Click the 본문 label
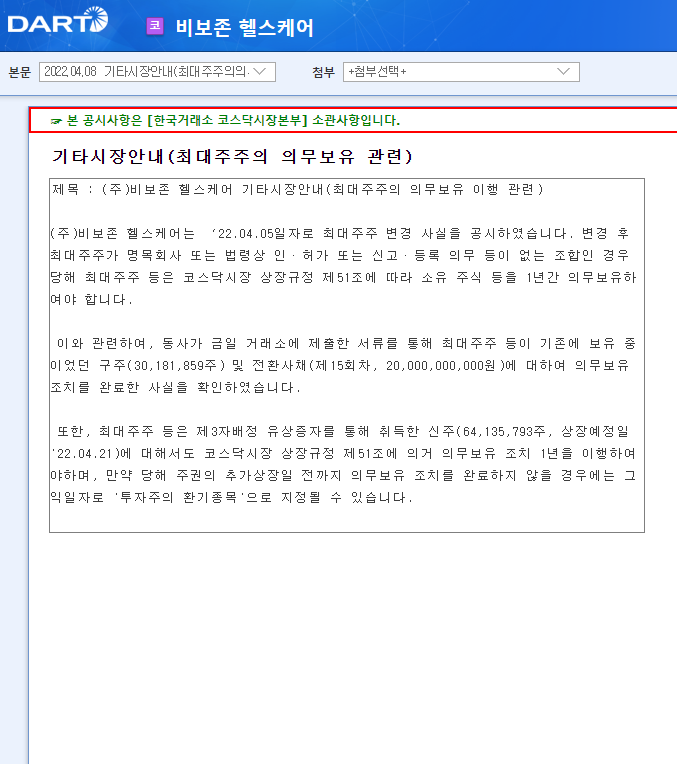This screenshot has height=764, width=677. [19, 72]
